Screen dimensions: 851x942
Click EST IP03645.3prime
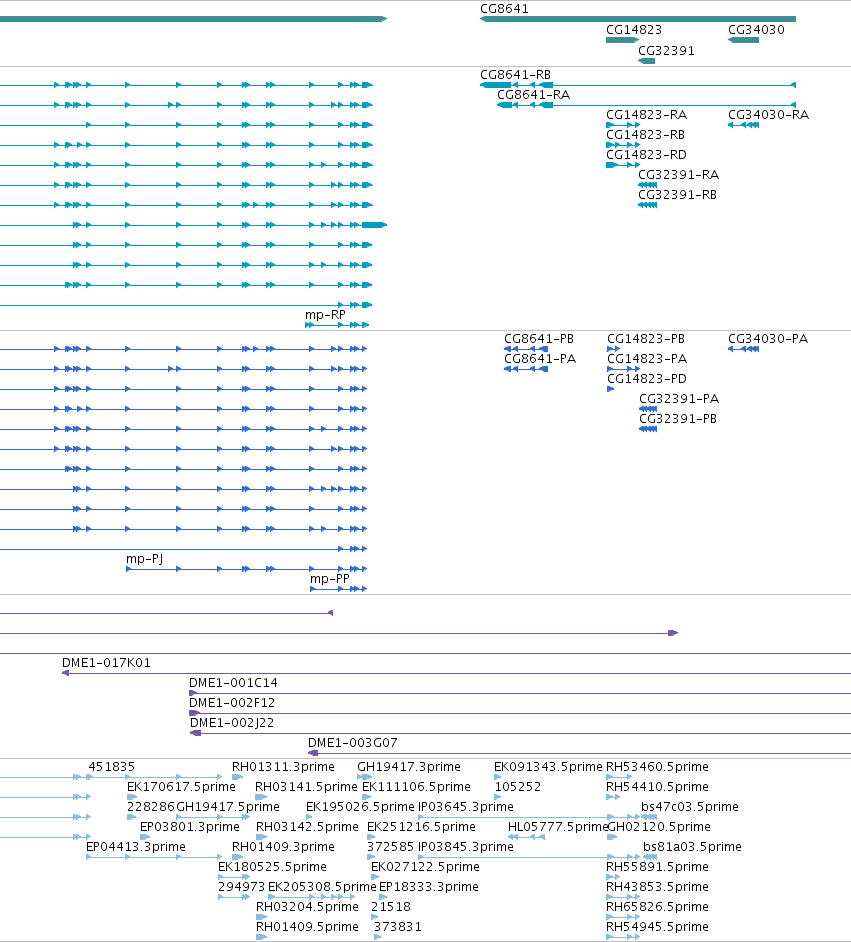(x=465, y=807)
